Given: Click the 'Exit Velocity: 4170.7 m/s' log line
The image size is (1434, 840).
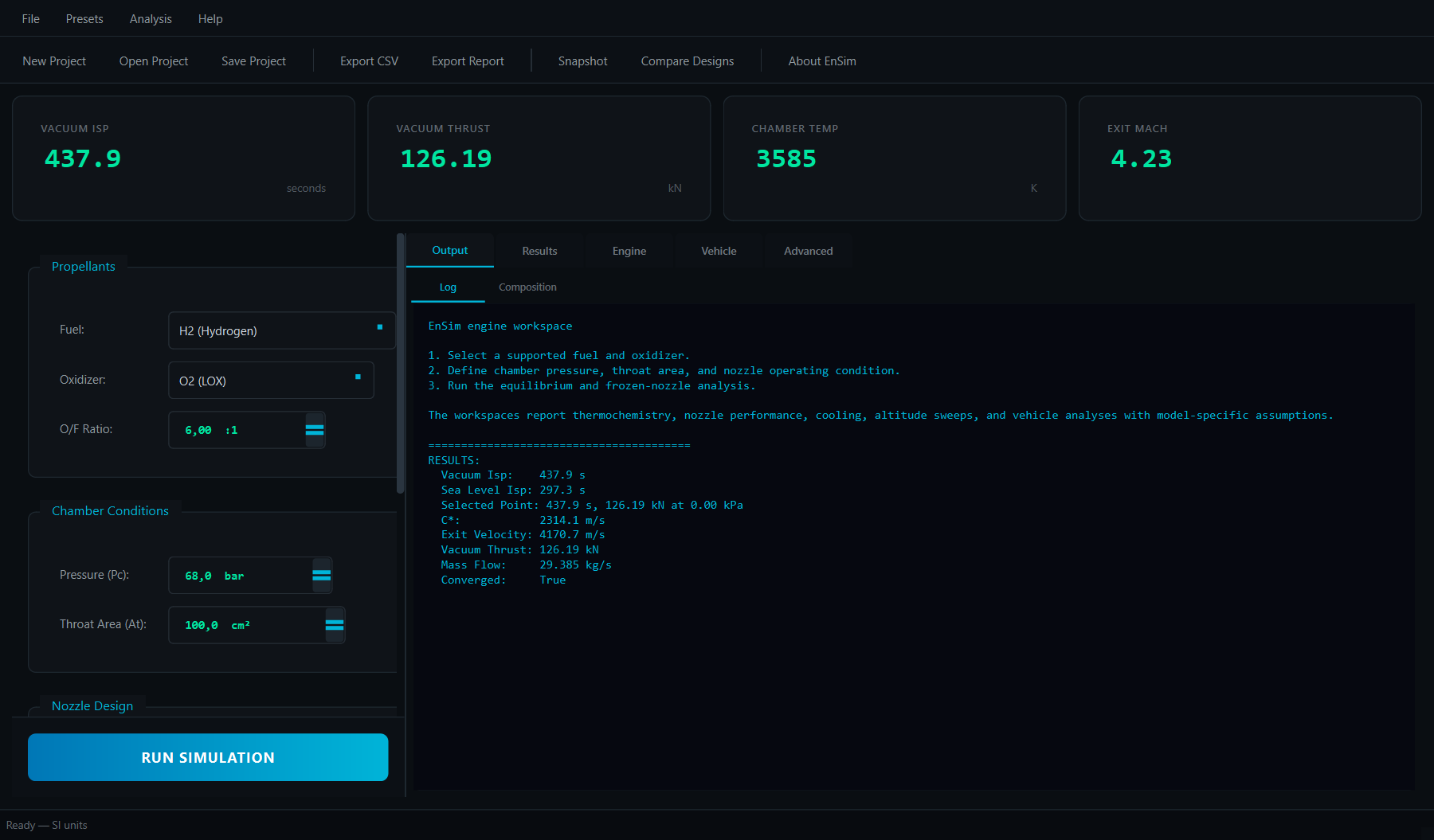Looking at the screenshot, I should coord(523,534).
